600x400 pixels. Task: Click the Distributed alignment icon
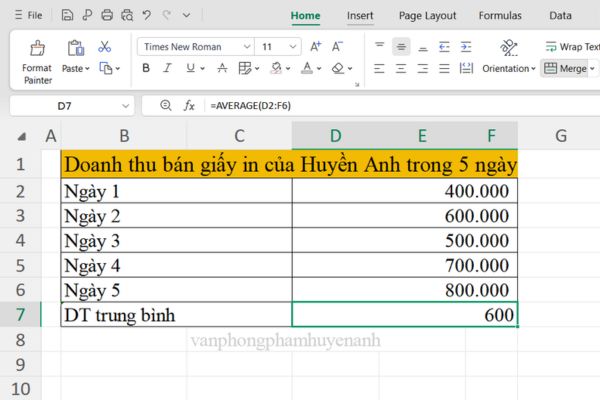(x=466, y=69)
